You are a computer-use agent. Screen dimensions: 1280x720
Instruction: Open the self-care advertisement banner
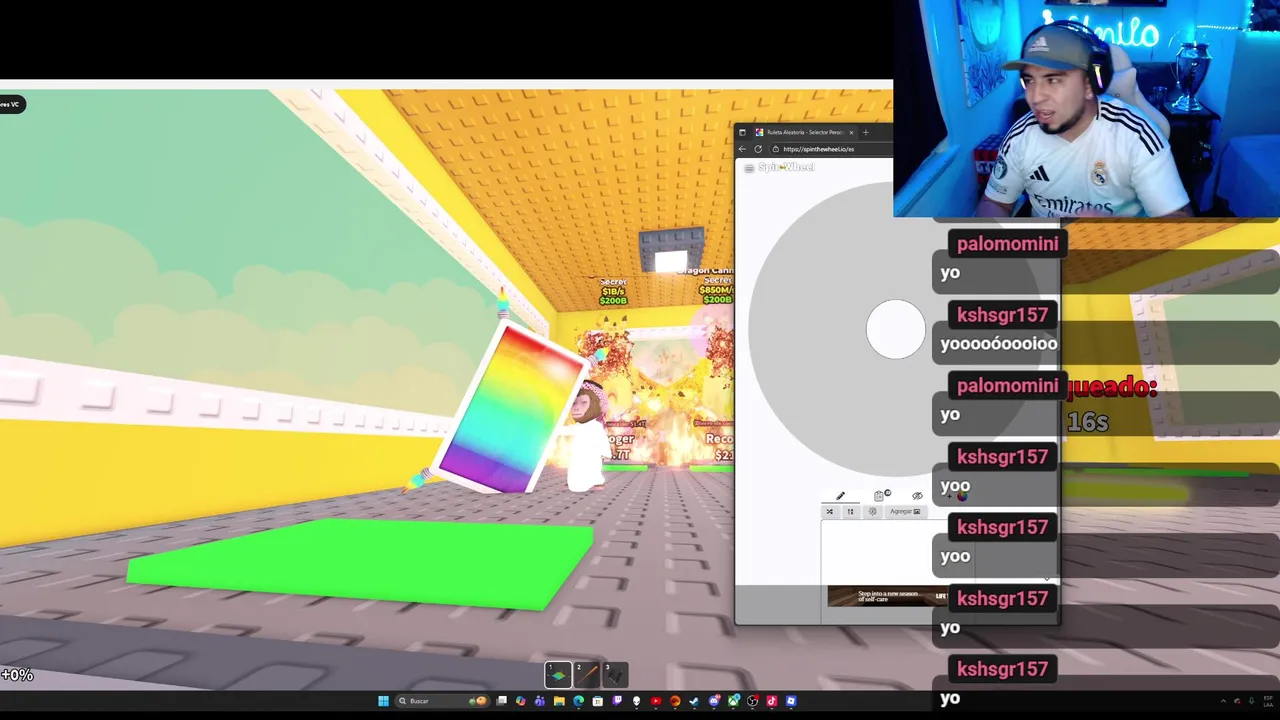[888, 596]
